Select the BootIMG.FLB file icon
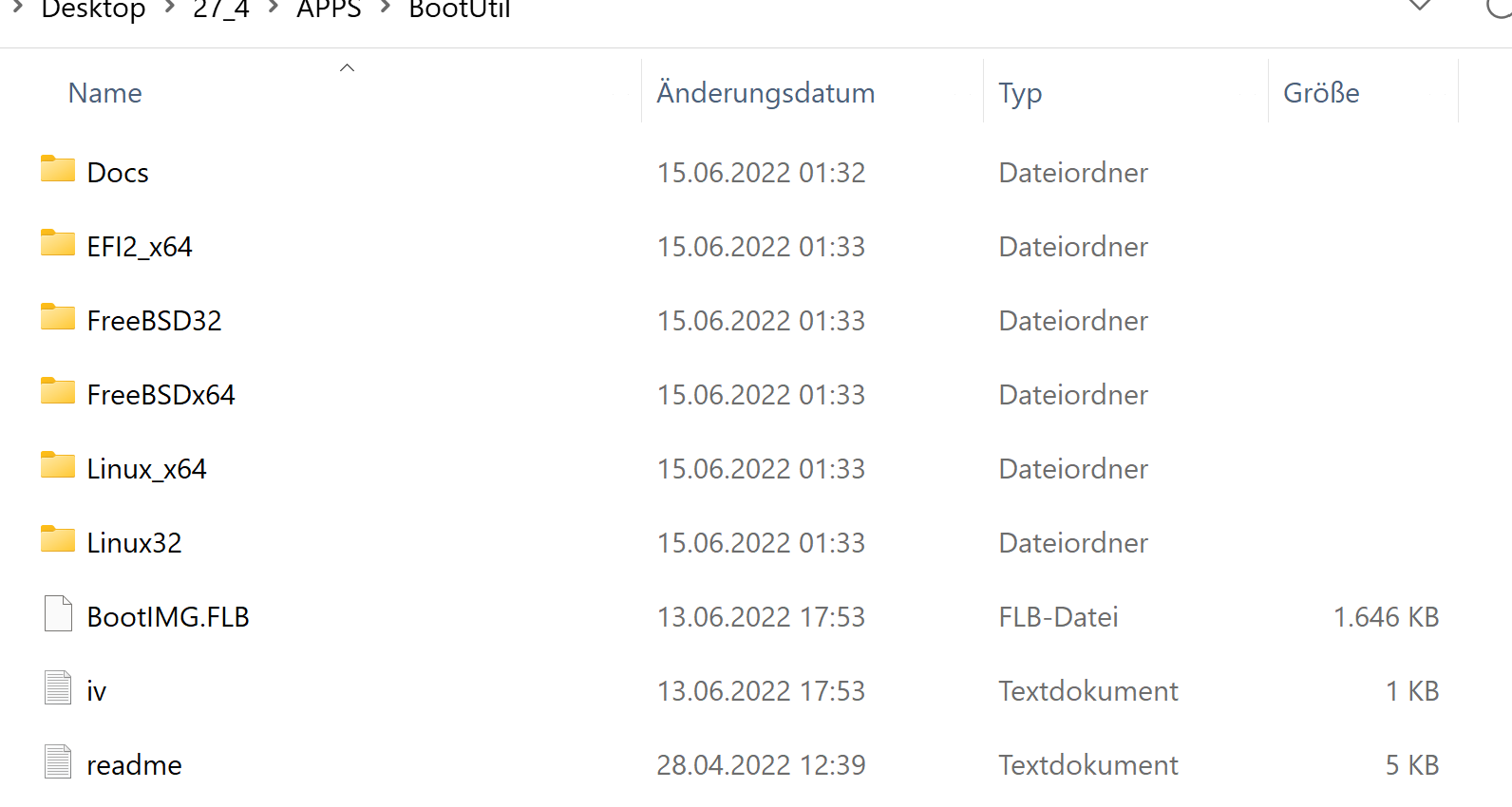Screen dimensions: 1512x807 (58, 613)
